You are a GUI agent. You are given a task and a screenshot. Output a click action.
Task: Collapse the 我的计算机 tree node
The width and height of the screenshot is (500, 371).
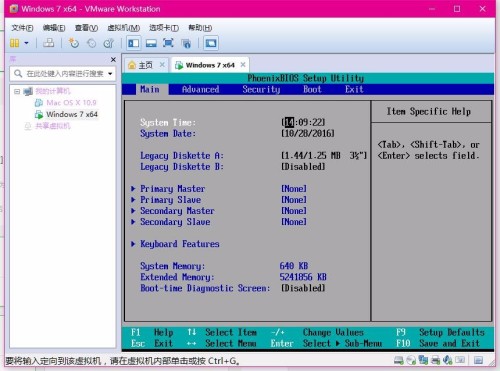[17, 91]
